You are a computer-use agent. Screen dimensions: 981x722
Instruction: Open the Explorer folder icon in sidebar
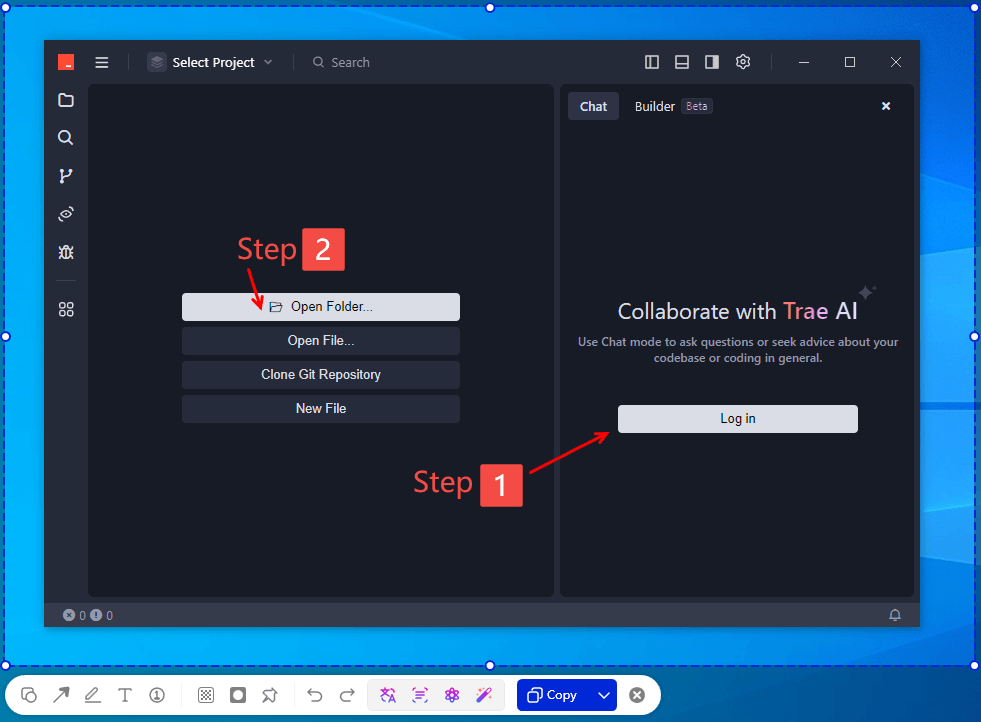click(66, 100)
